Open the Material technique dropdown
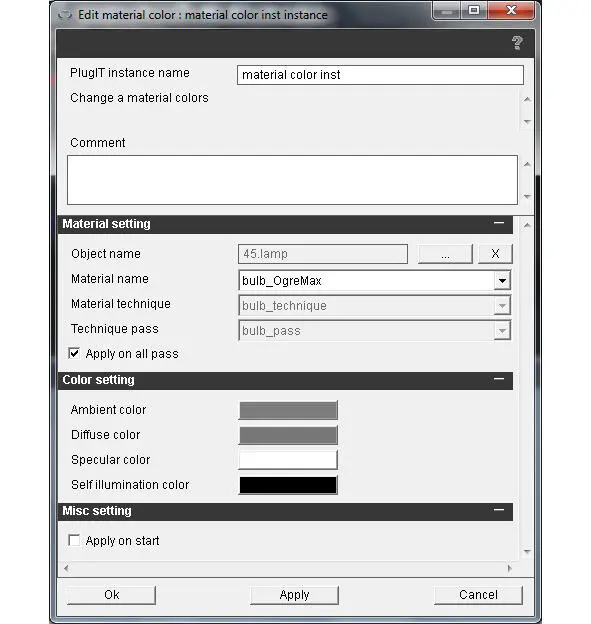 point(502,306)
